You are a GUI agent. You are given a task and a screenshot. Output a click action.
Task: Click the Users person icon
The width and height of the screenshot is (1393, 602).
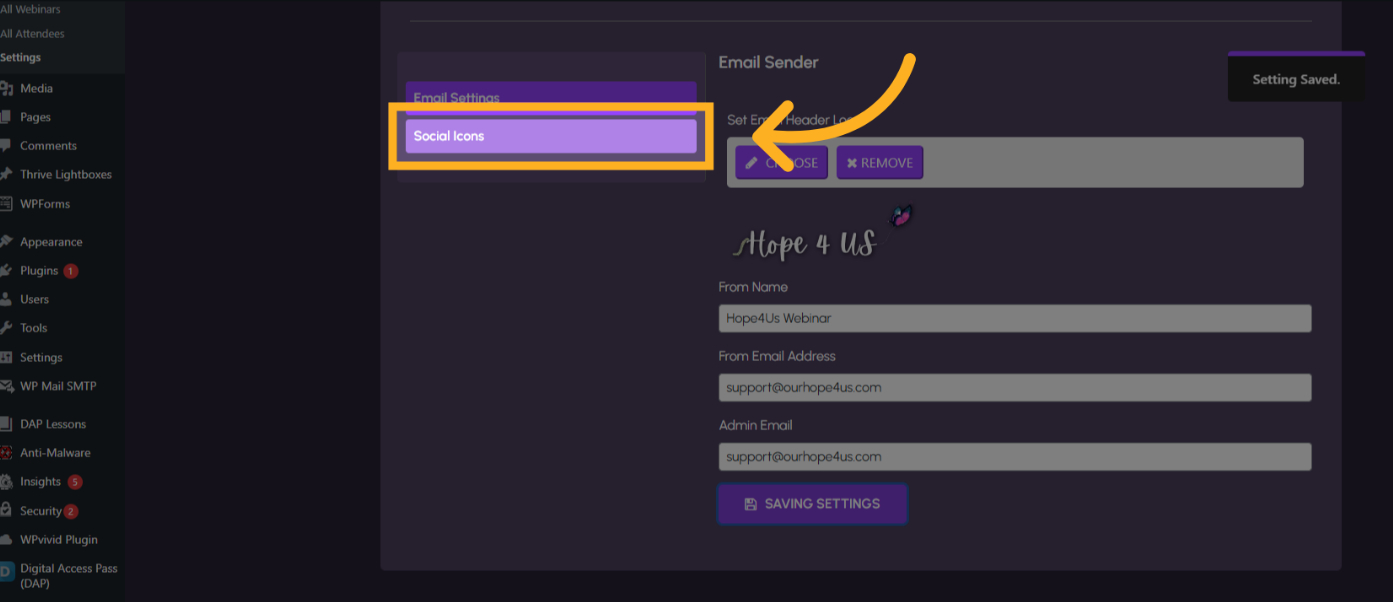(x=6, y=299)
